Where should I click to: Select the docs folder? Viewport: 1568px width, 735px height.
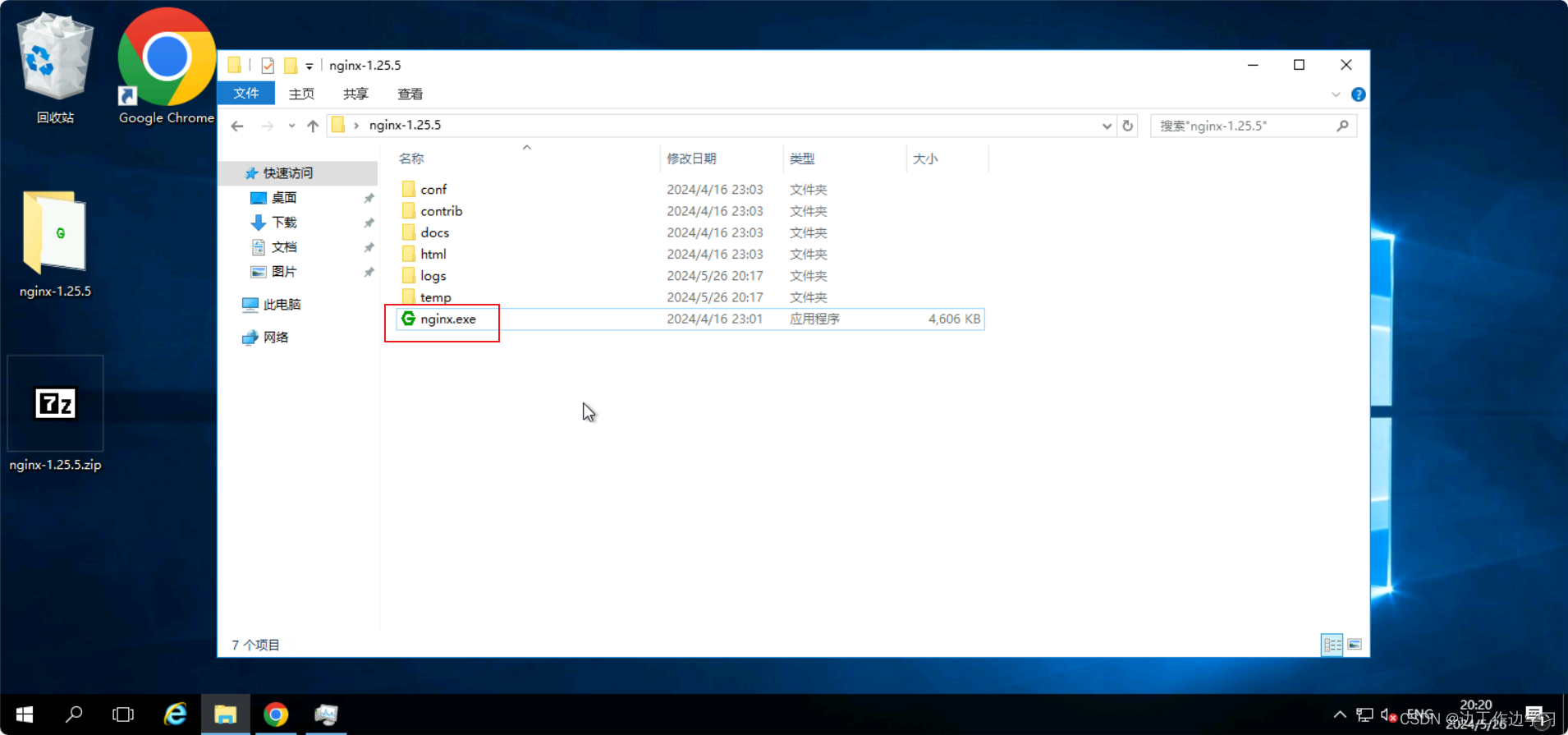coord(434,232)
